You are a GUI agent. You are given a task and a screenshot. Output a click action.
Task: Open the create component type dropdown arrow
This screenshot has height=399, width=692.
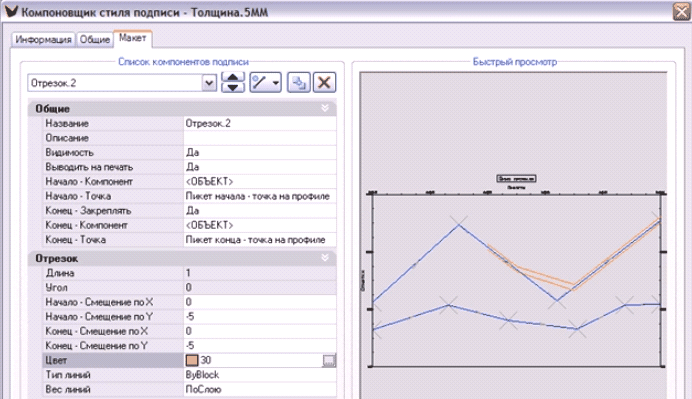[x=276, y=83]
